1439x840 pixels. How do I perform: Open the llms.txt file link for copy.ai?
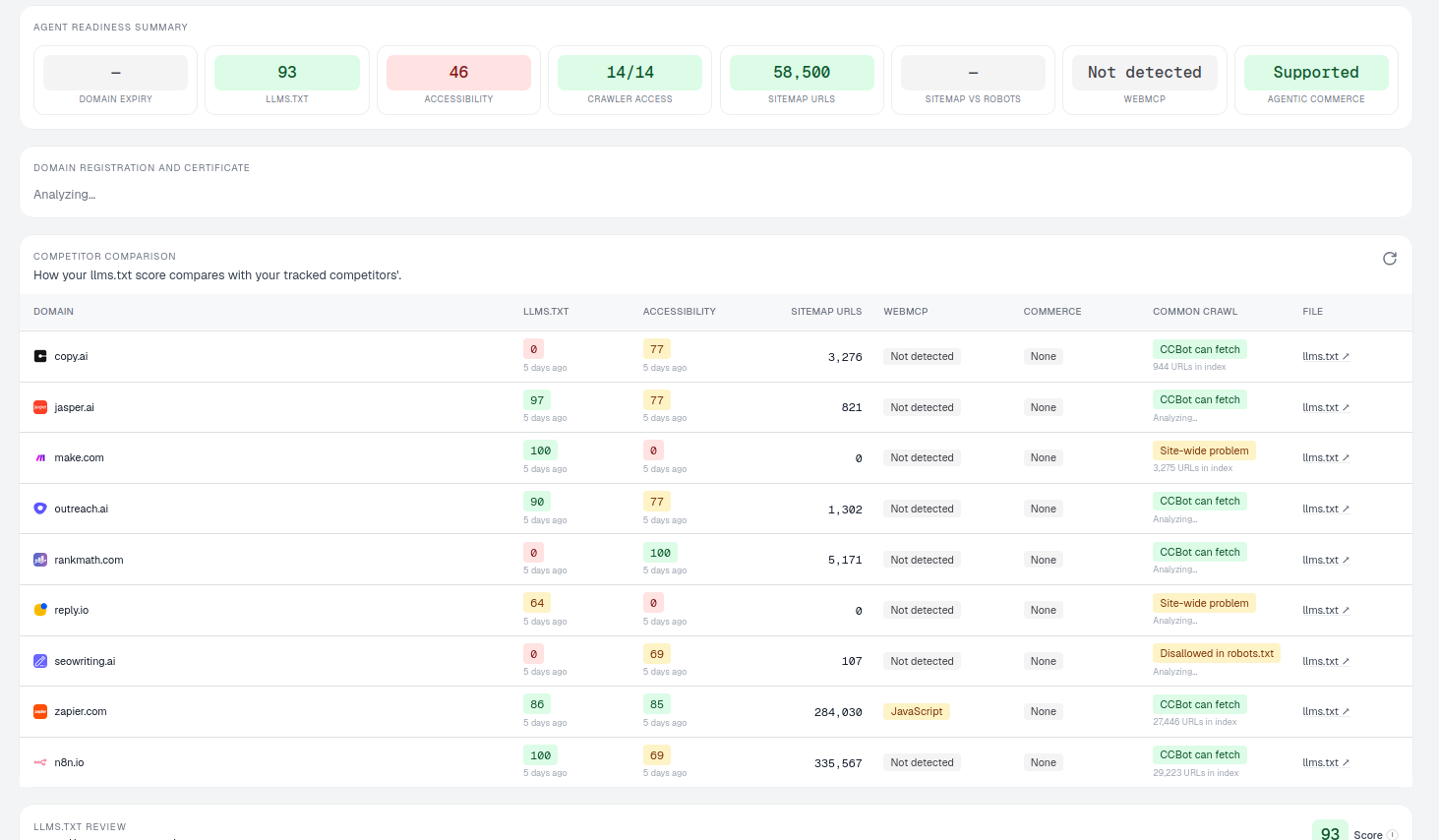(x=1326, y=356)
